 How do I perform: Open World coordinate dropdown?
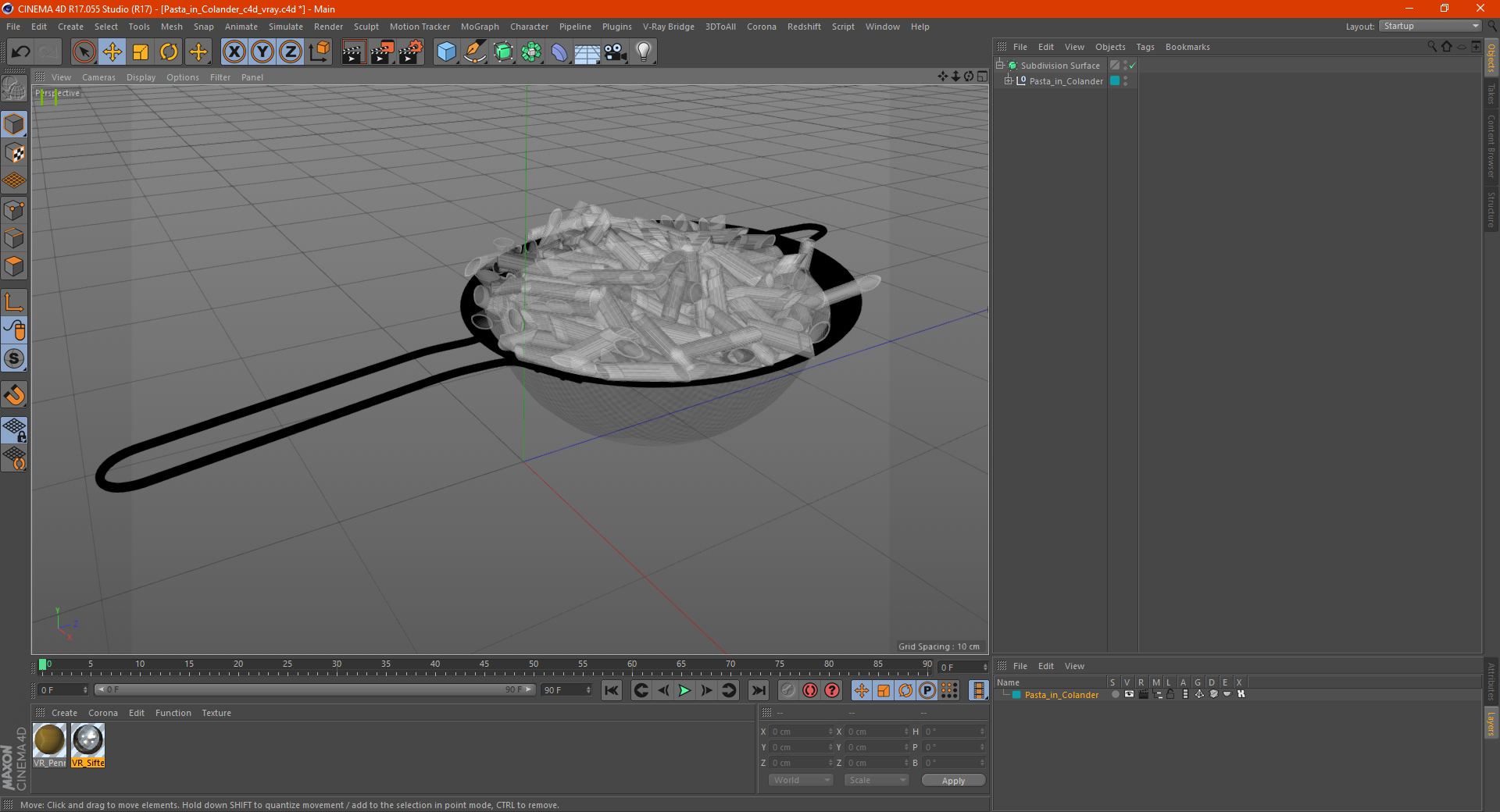801,780
